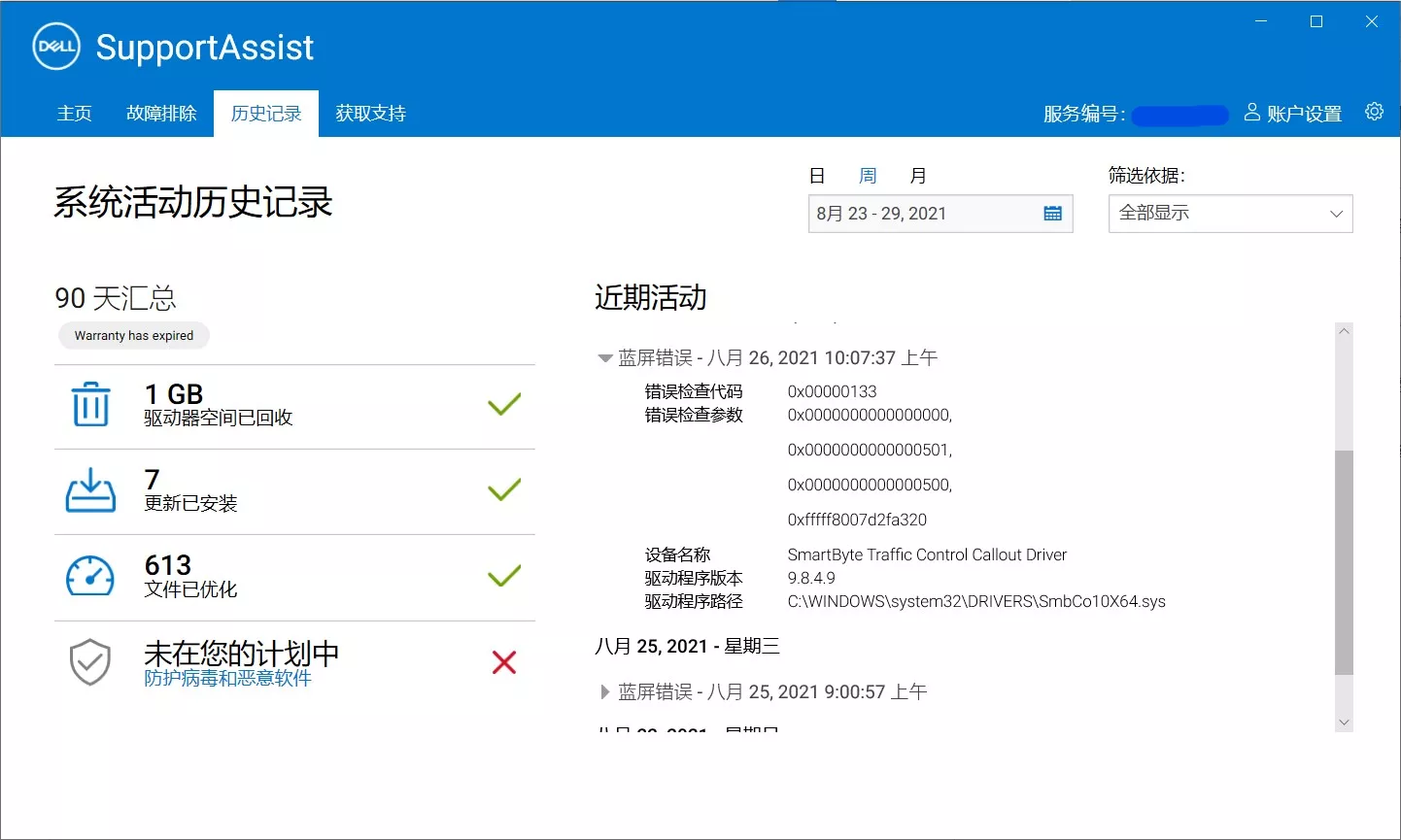Click the 服务编号 label

pos(1084,114)
